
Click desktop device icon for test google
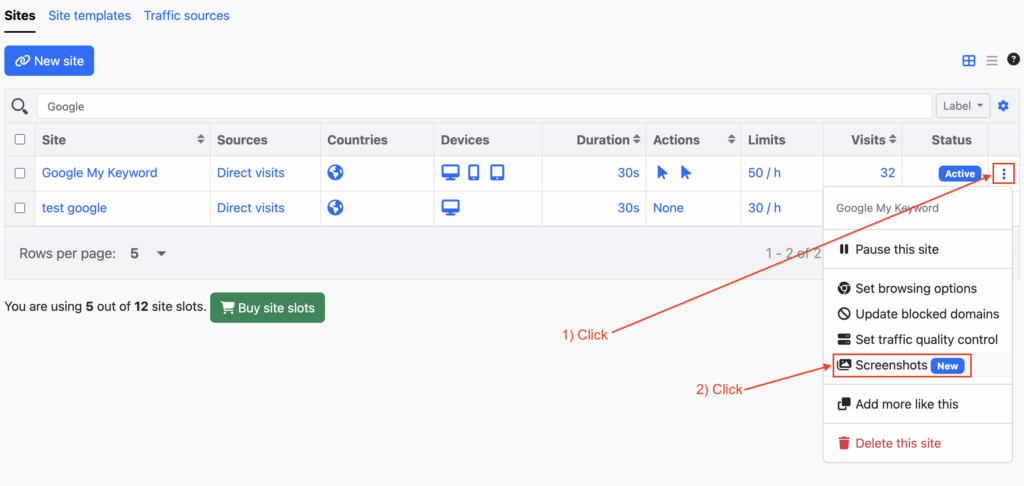451,208
